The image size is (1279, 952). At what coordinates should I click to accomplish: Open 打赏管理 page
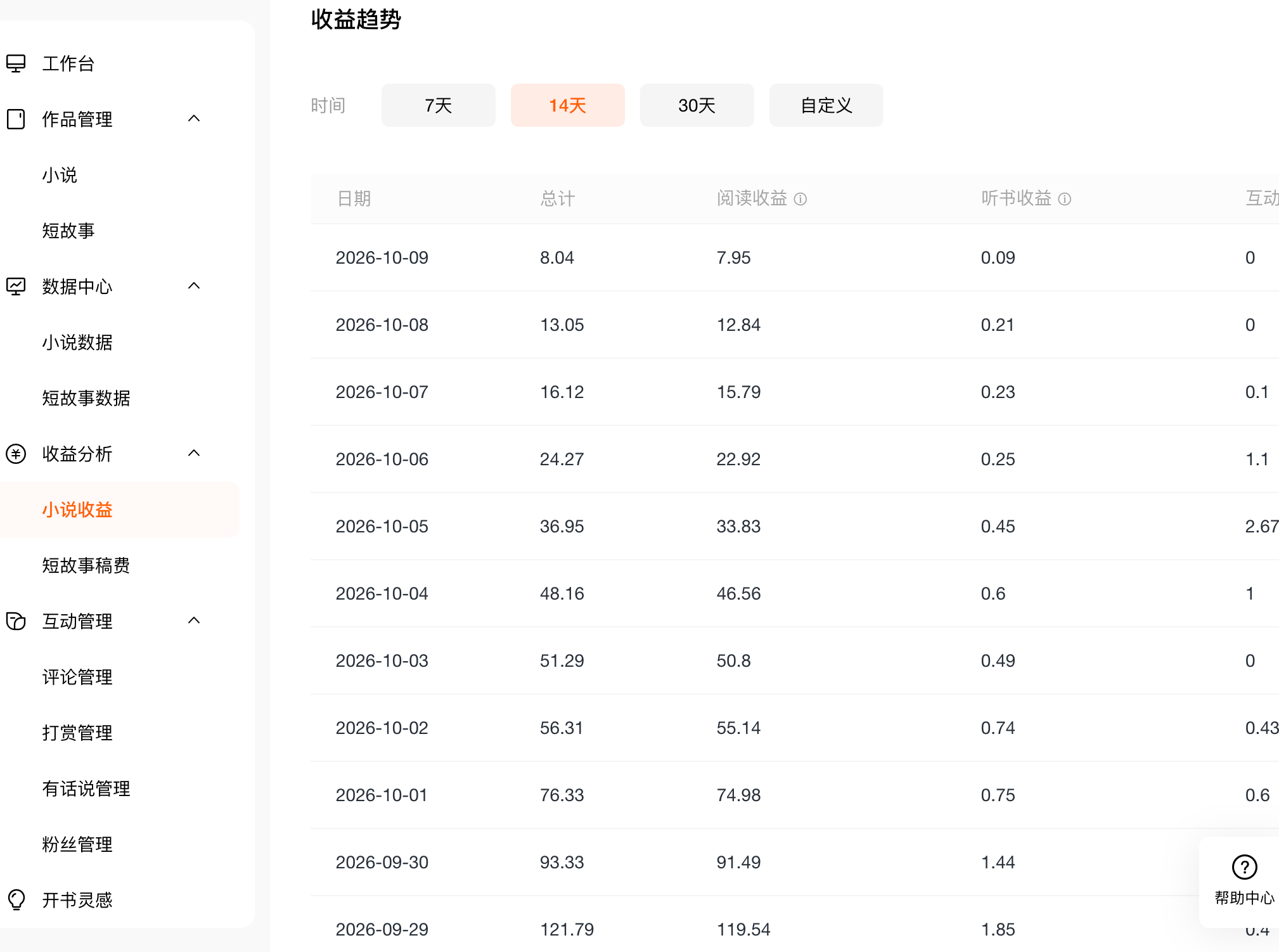pyautogui.click(x=77, y=733)
